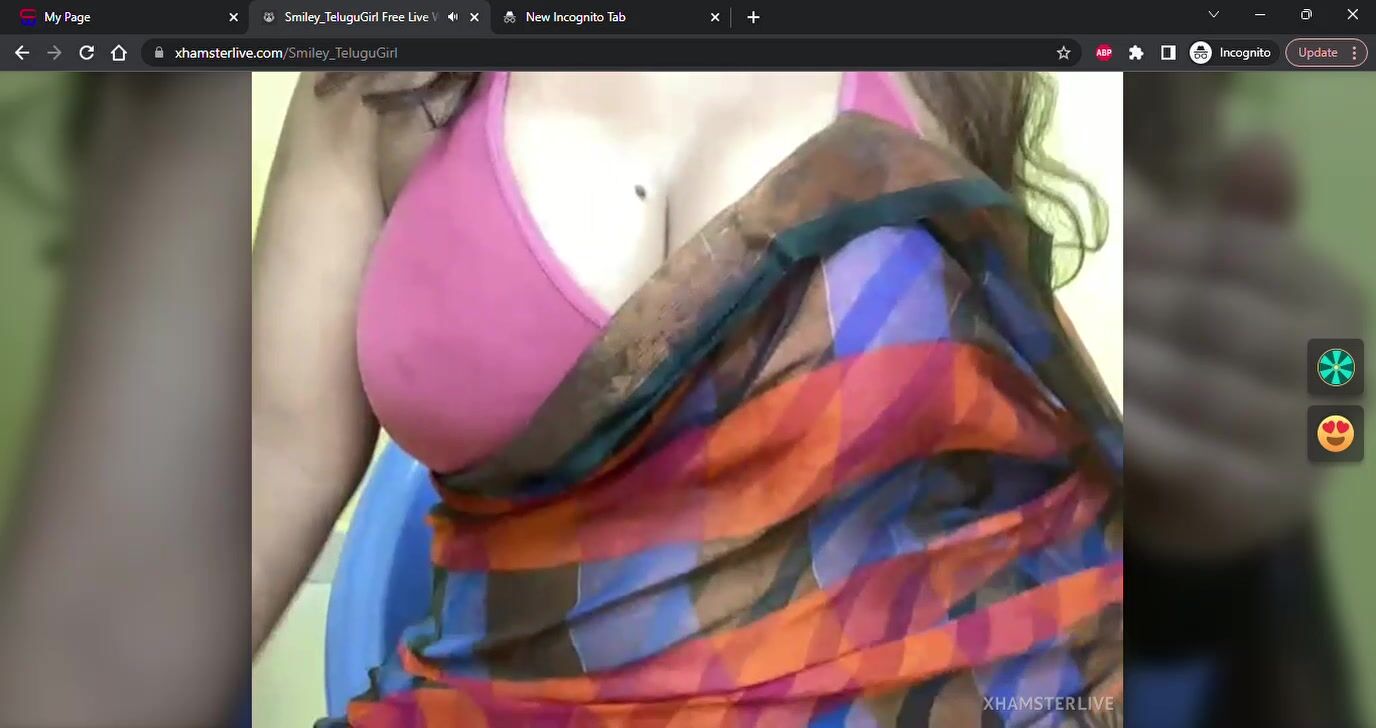Click the forward navigation arrow
This screenshot has width=1376, height=728.
tap(54, 53)
